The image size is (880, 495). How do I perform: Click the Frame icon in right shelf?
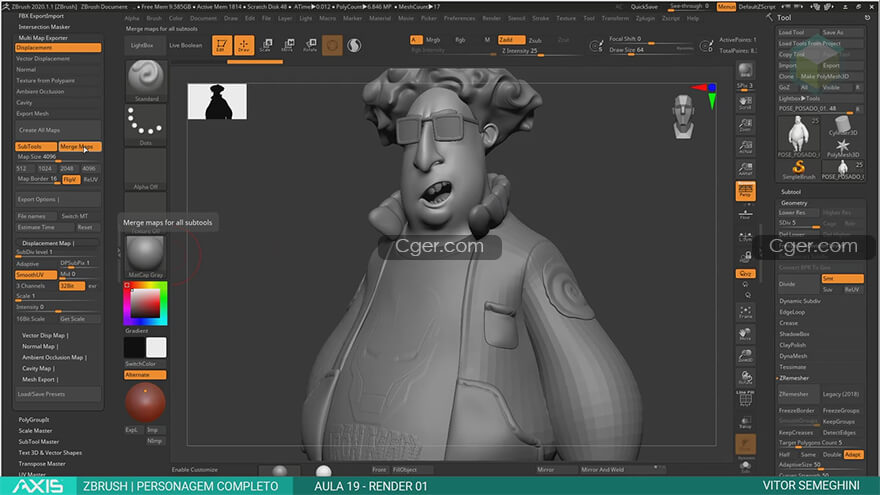(745, 312)
